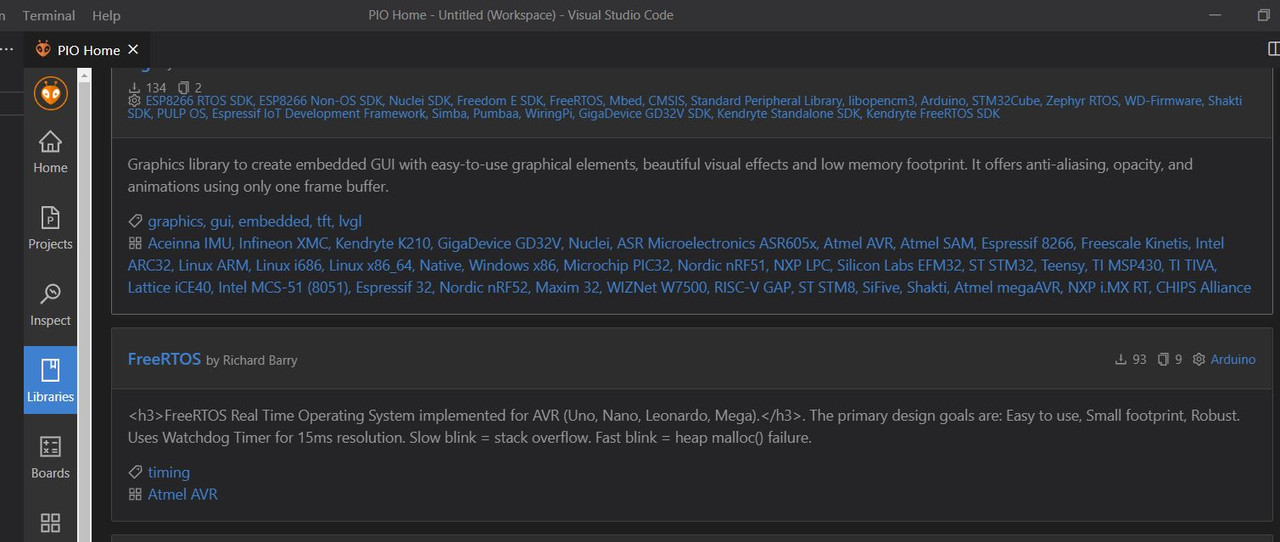Open the STM32Cube framework link

click(1008, 101)
